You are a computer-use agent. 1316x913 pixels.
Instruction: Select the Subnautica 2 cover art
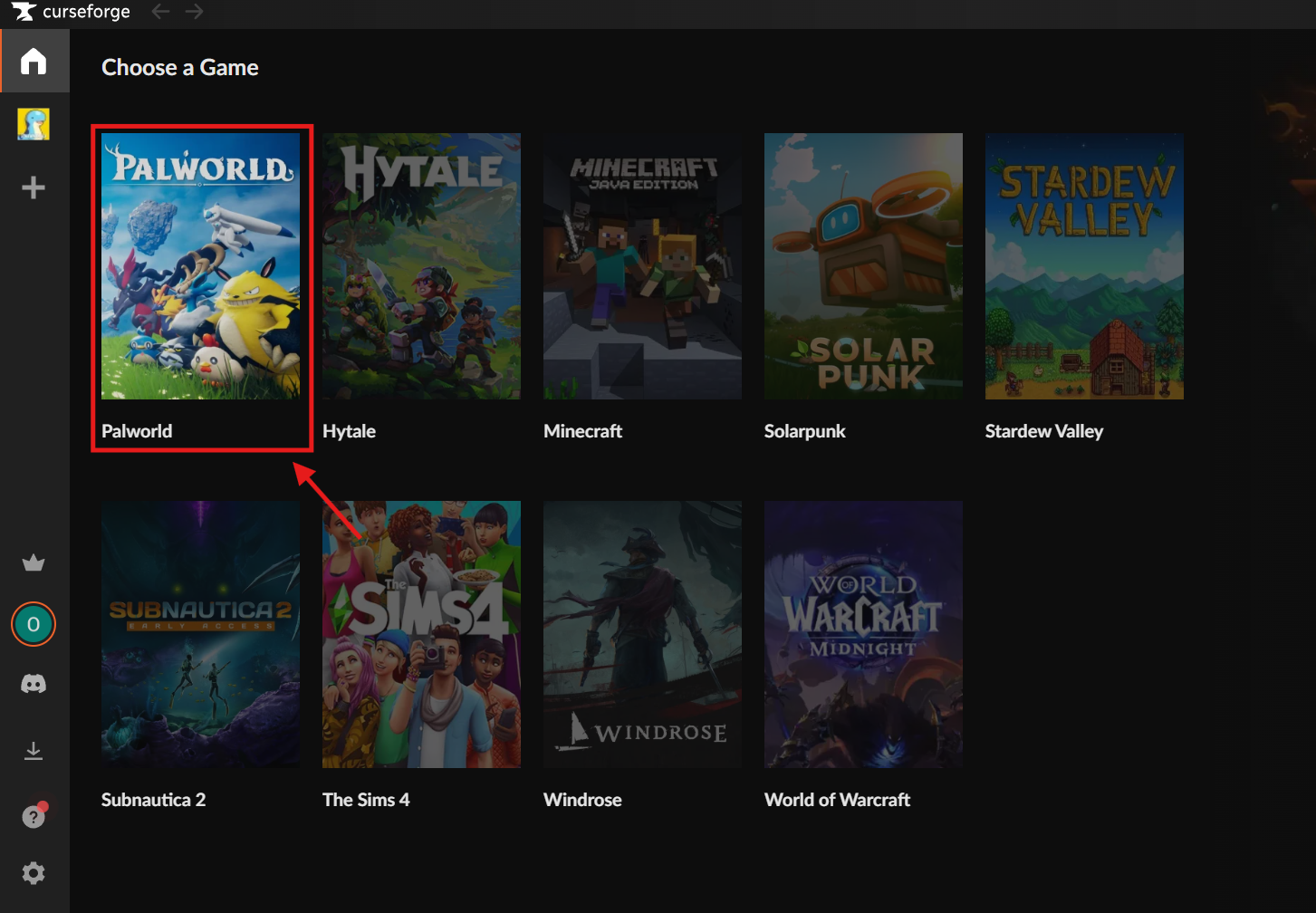(200, 634)
